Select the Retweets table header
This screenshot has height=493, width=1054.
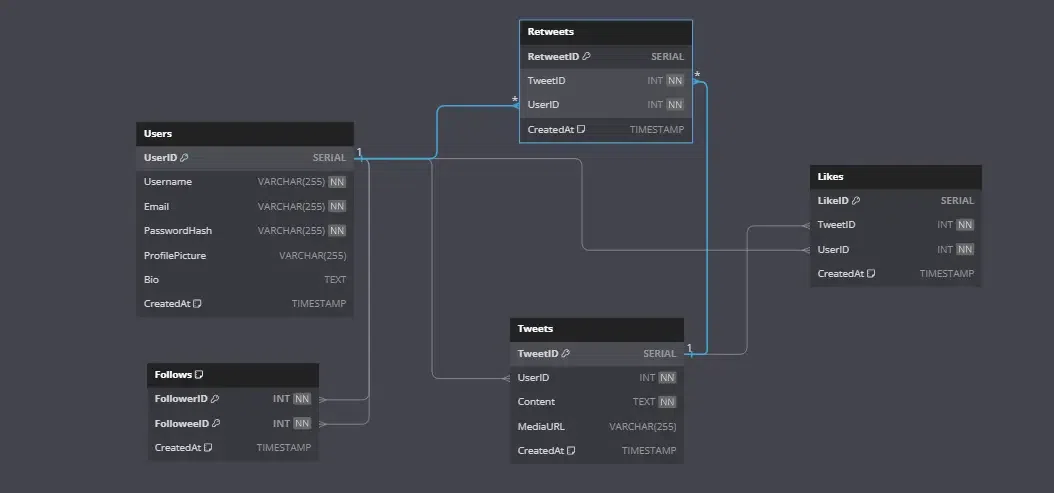click(x=606, y=32)
